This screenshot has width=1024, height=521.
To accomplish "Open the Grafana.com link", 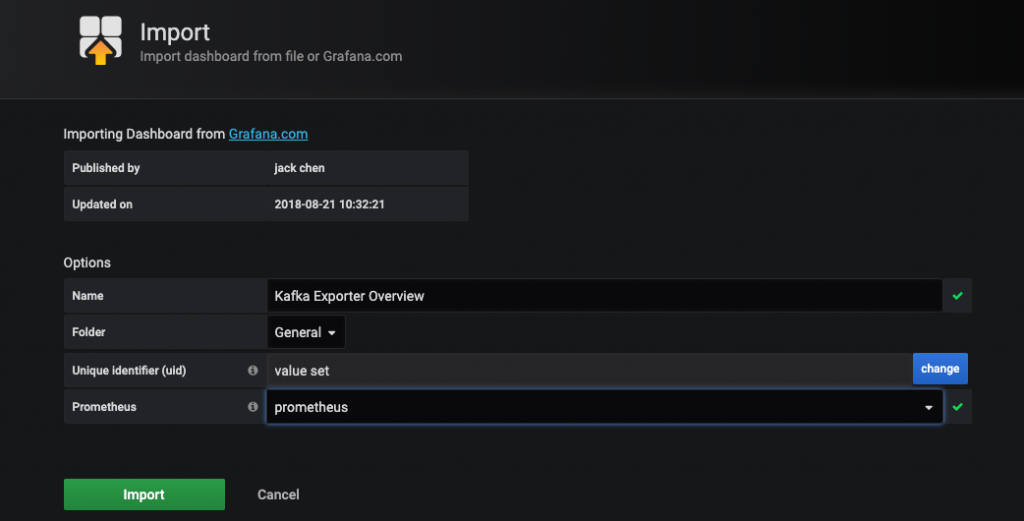I will (x=268, y=134).
